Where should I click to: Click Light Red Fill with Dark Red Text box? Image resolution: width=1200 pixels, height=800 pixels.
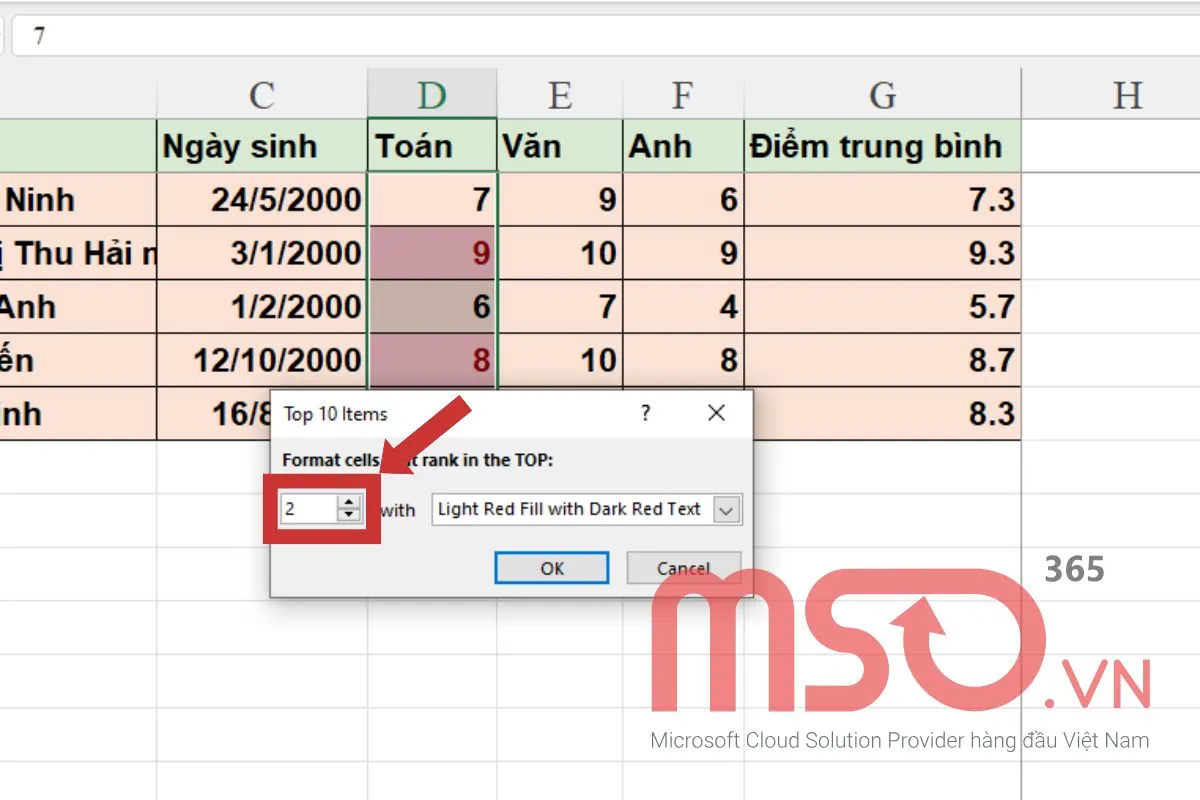pos(570,509)
